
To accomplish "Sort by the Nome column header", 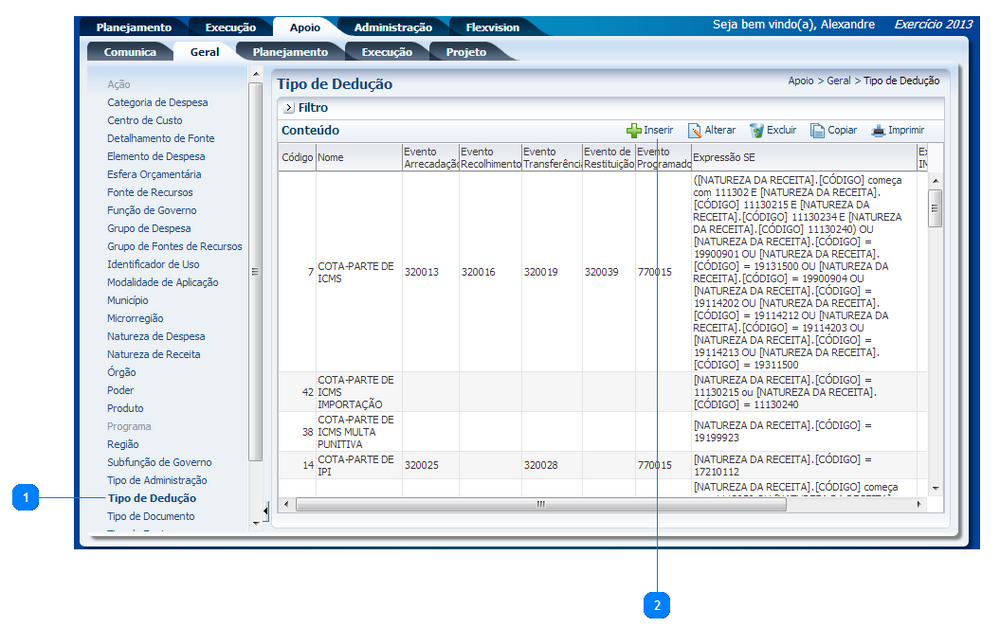I will pyautogui.click(x=330, y=158).
